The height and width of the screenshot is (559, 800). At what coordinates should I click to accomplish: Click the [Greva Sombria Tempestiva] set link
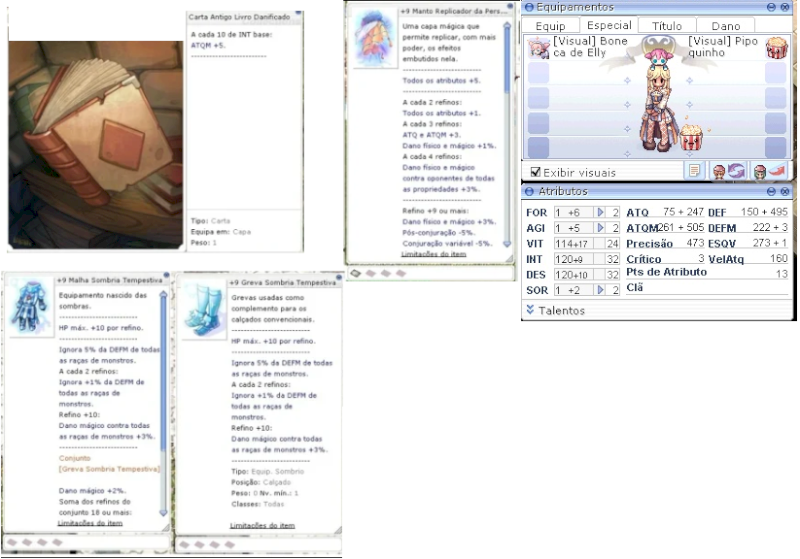coord(109,469)
